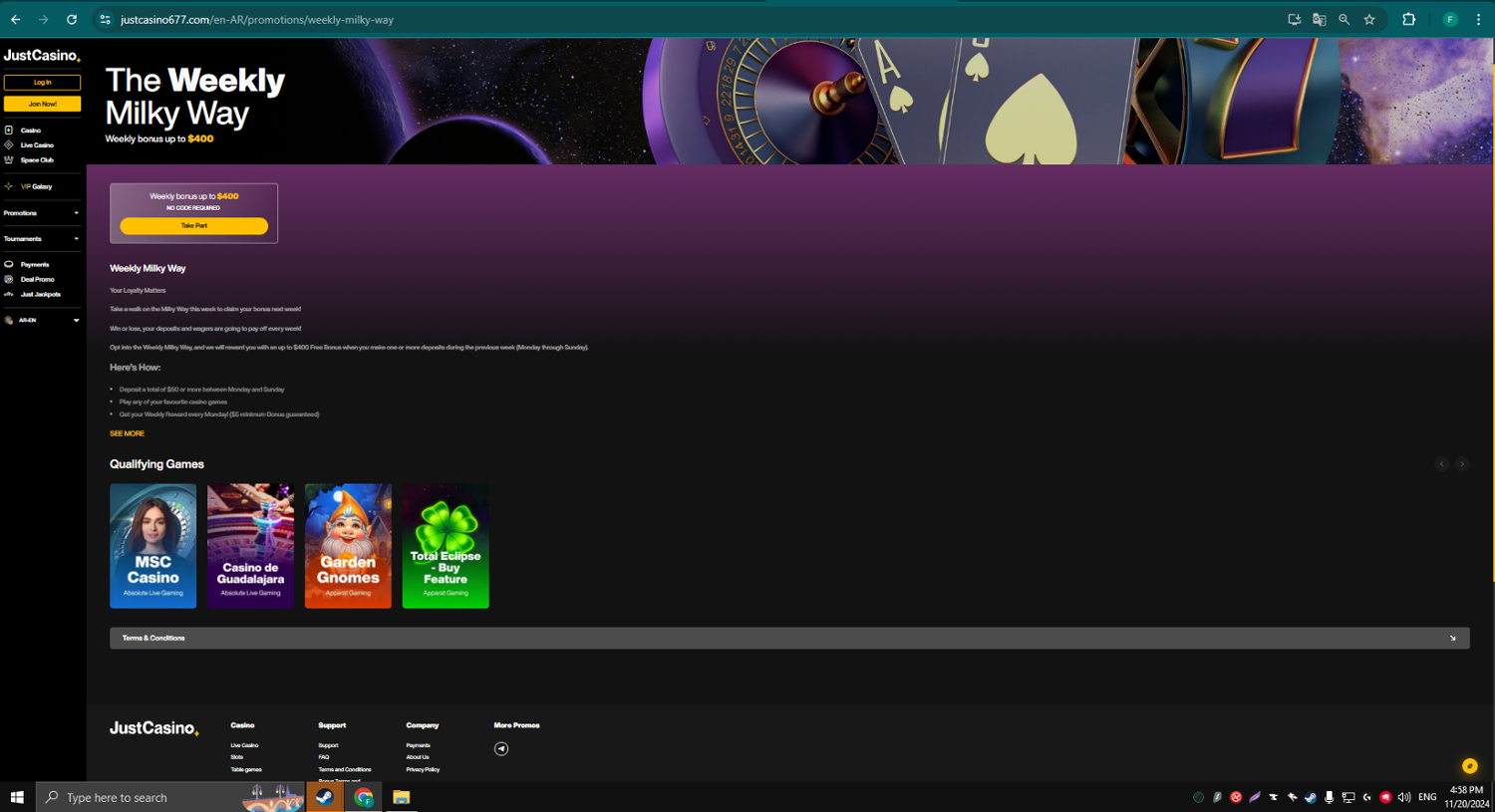Open Chrome from the taskbar
This screenshot has width=1495, height=812.
coord(364,797)
